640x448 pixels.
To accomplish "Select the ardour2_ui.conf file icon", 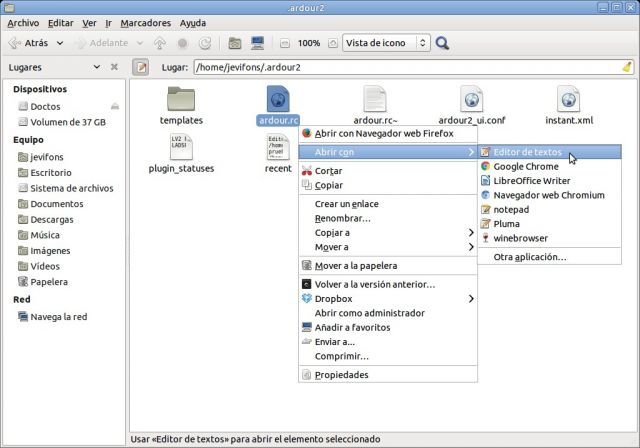I will tap(471, 99).
